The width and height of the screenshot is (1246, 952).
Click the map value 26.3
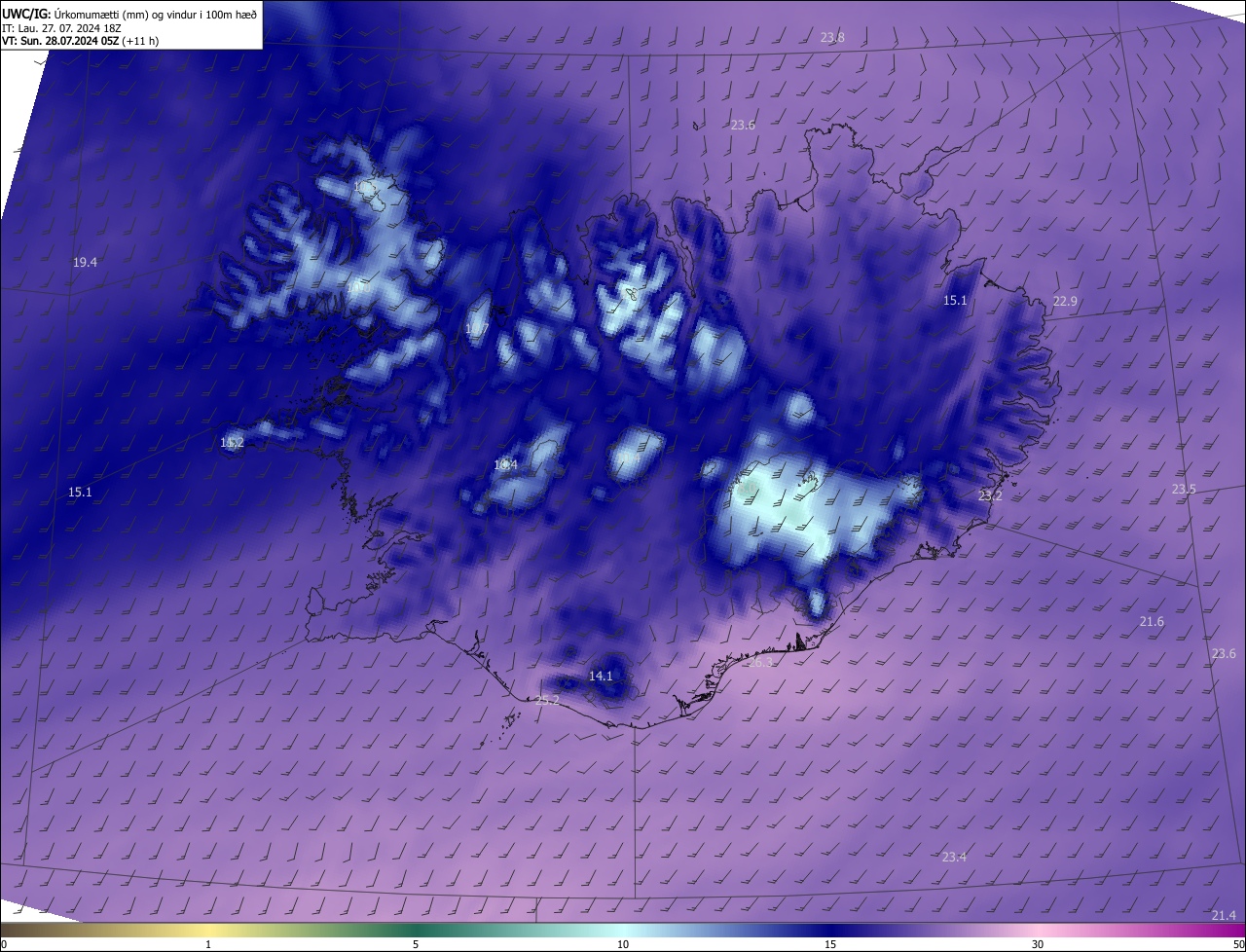pos(760,663)
